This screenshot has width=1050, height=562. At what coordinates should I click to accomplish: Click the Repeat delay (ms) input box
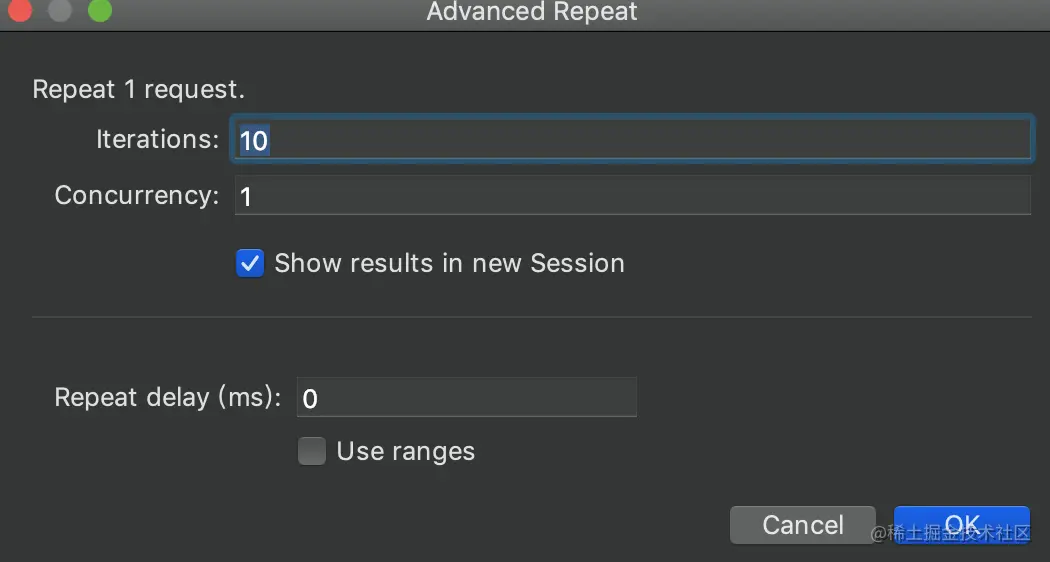click(x=466, y=398)
